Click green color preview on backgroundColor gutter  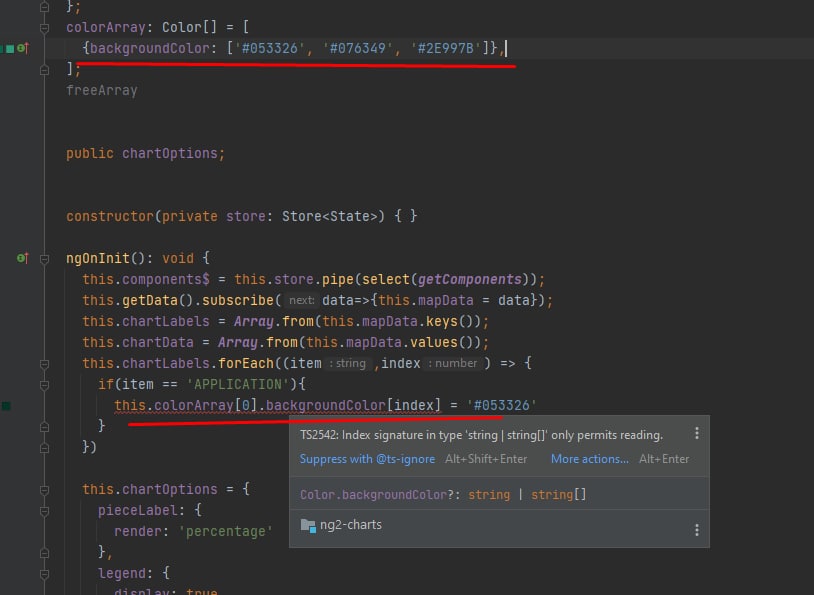click(x=9, y=49)
